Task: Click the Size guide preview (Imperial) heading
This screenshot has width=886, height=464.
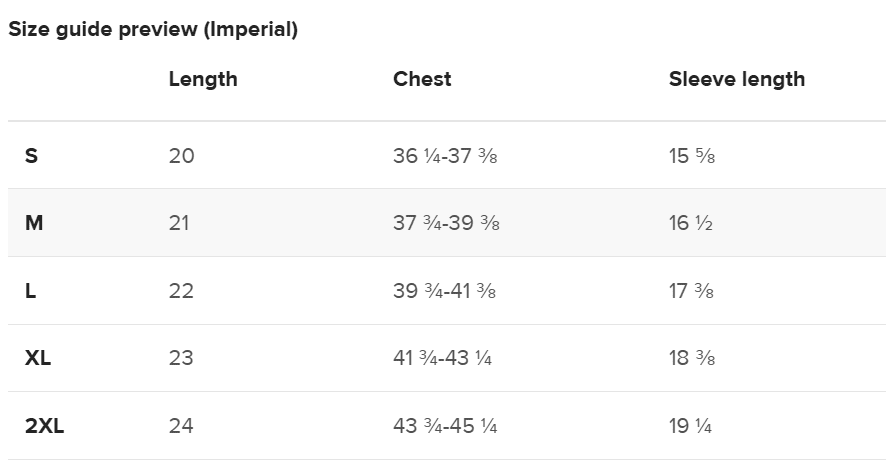Action: pyautogui.click(x=153, y=29)
